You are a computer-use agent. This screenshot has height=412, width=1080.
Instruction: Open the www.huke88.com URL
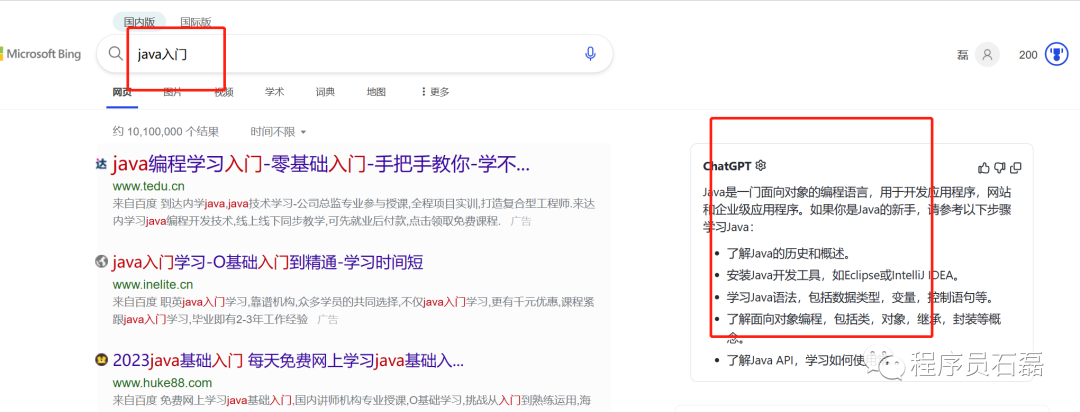tap(162, 382)
